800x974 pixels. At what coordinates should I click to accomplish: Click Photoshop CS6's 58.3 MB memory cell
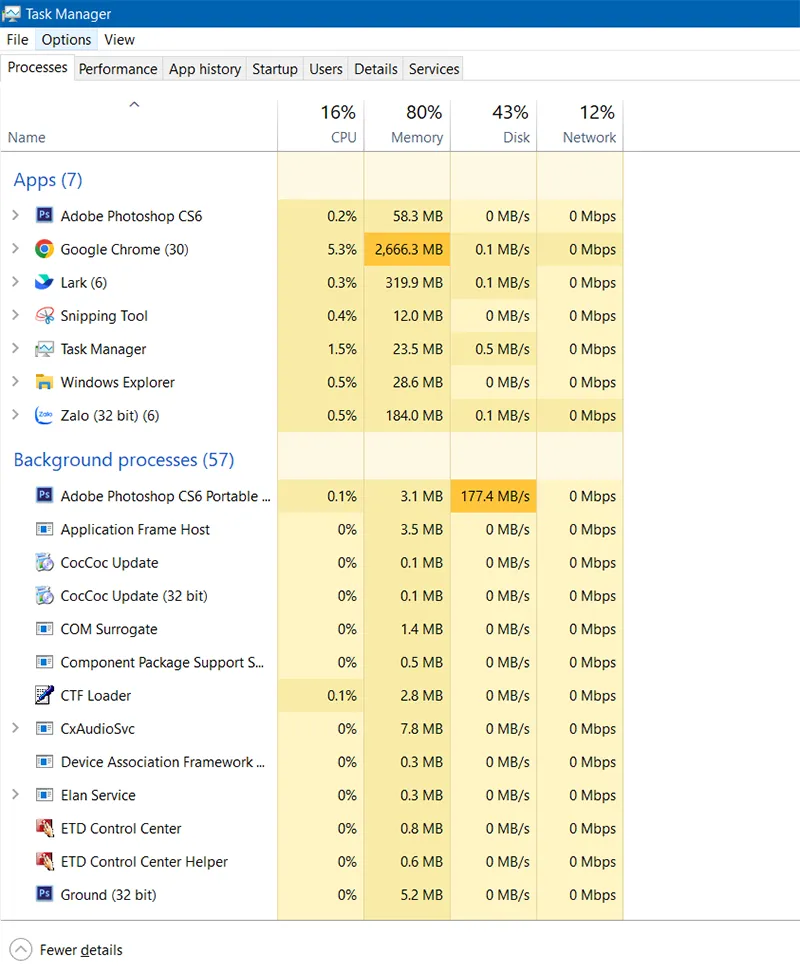click(x=407, y=216)
